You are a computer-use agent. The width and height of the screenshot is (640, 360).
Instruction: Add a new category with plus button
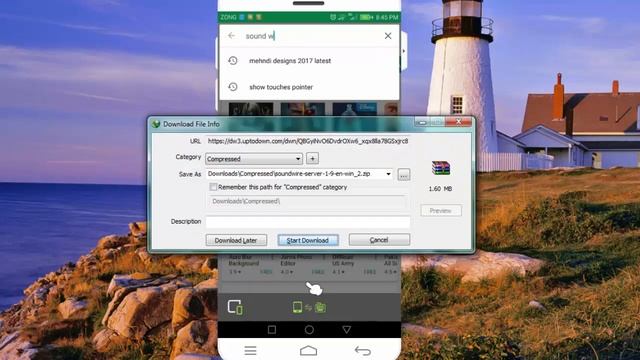tap(313, 158)
